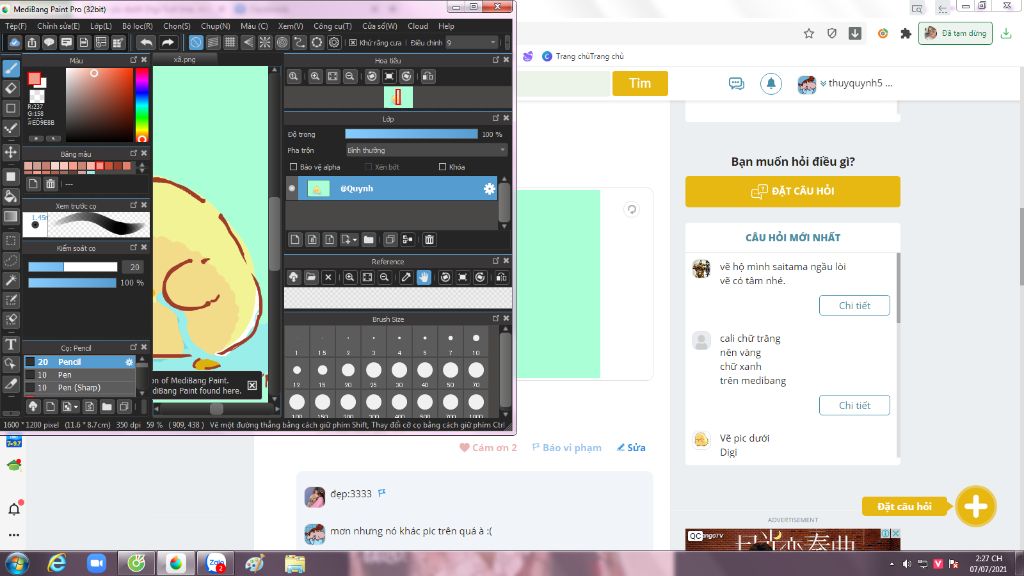The image size is (1024, 576).
Task: Enable Khóa layer lock checkbox
Action: (443, 167)
